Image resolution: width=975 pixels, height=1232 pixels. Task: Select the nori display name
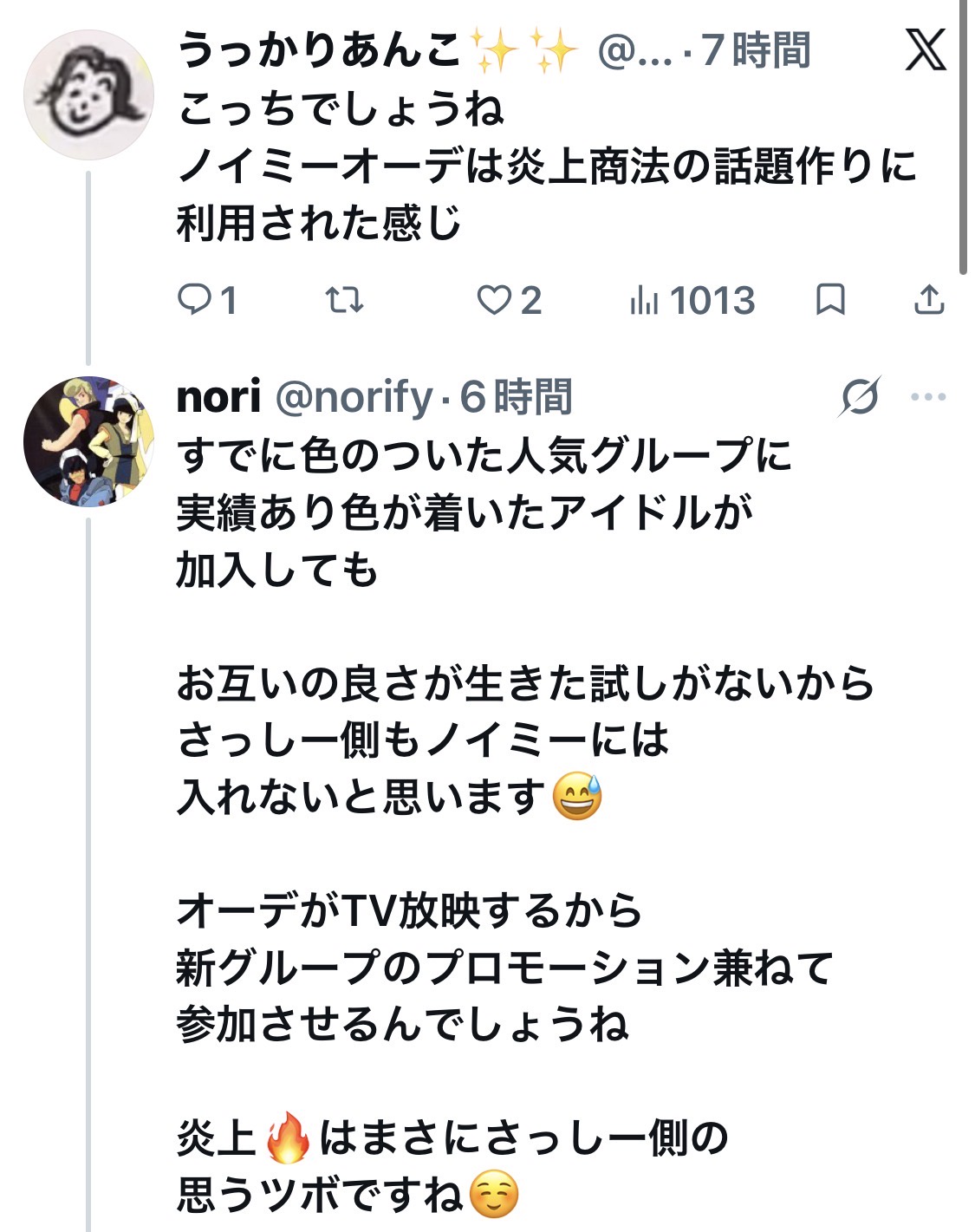pos(218,397)
